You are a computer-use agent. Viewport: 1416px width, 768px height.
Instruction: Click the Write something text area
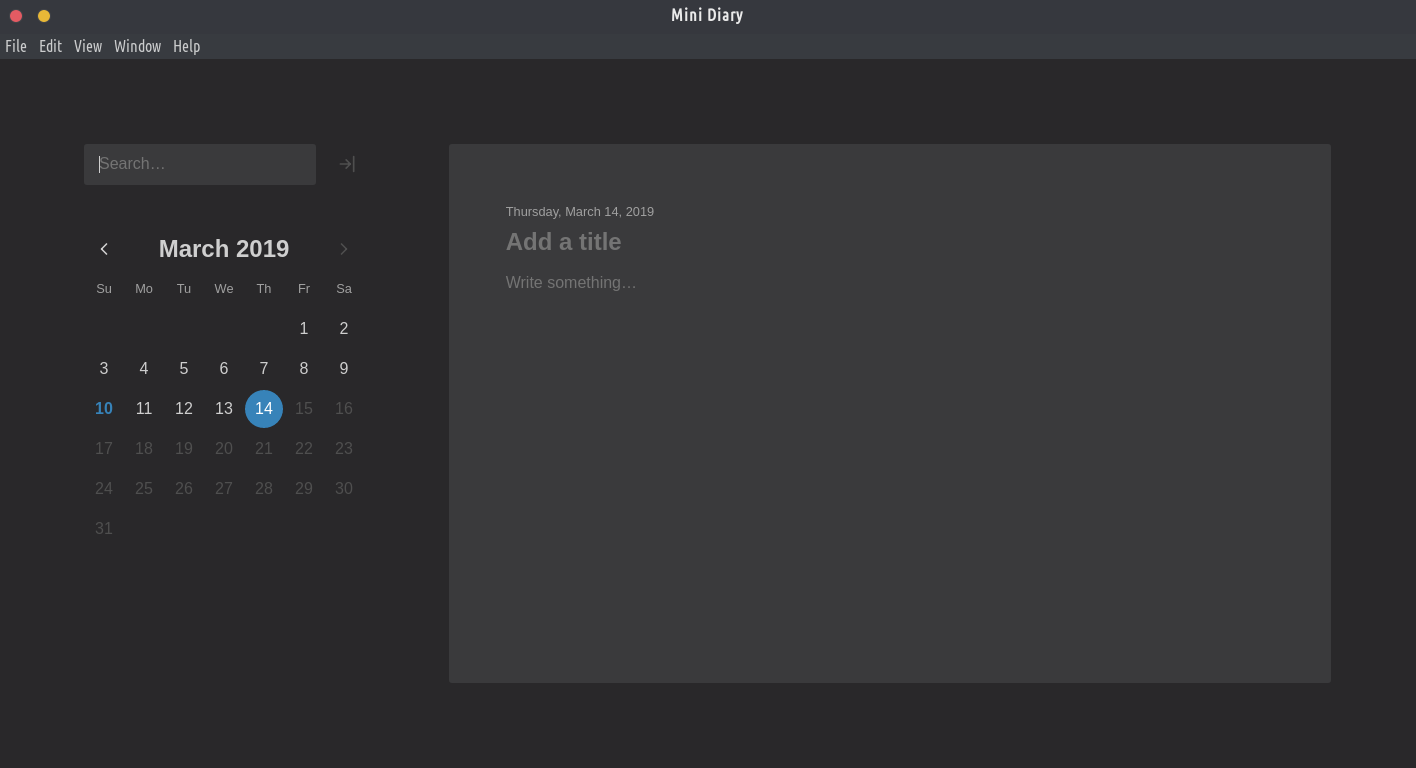click(x=571, y=283)
